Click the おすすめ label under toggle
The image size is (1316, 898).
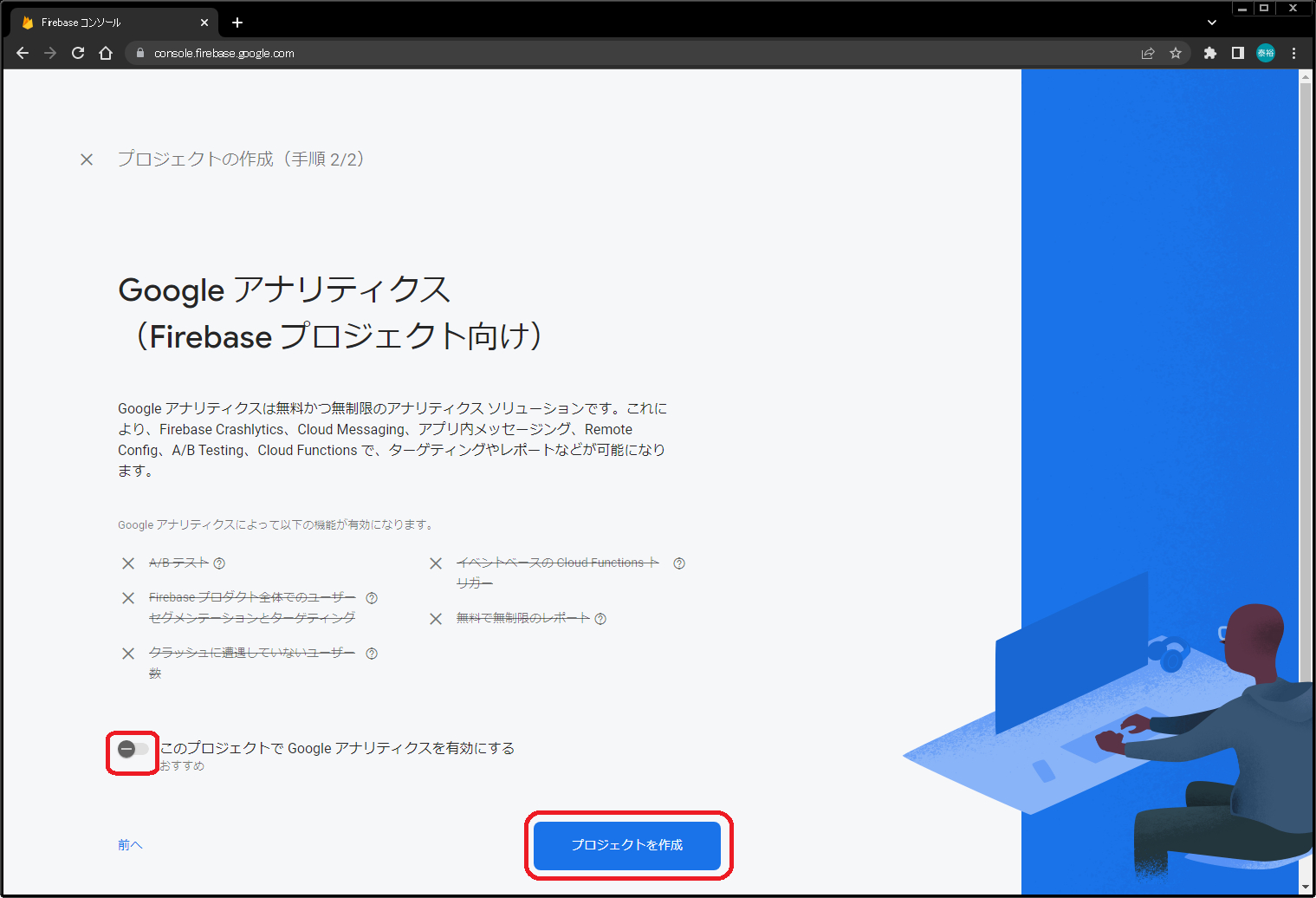(x=182, y=766)
